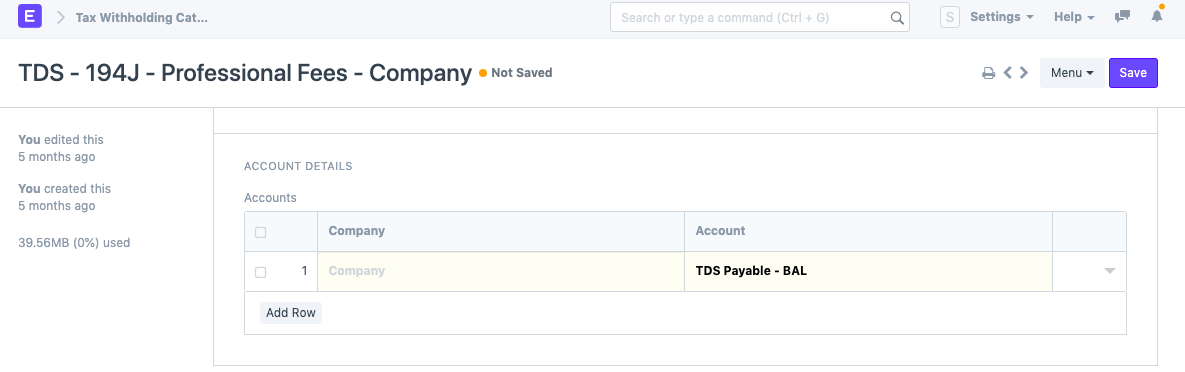Go to previous document arrow
The image size is (1185, 372).
1007,73
